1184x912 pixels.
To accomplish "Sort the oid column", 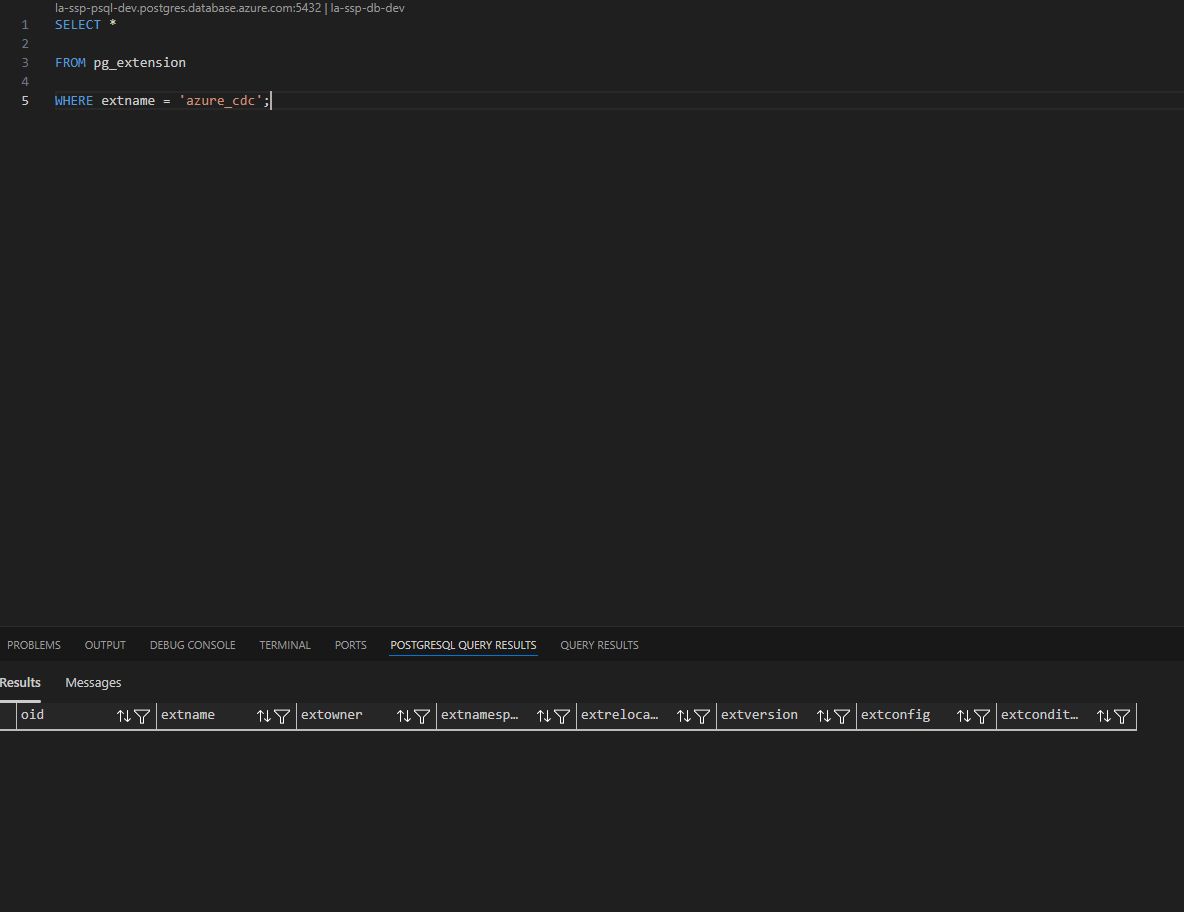I will coord(124,716).
